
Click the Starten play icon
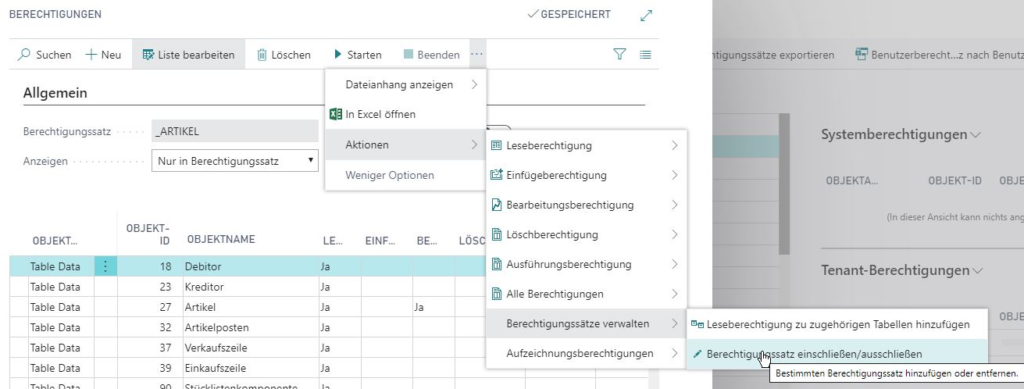pos(338,54)
